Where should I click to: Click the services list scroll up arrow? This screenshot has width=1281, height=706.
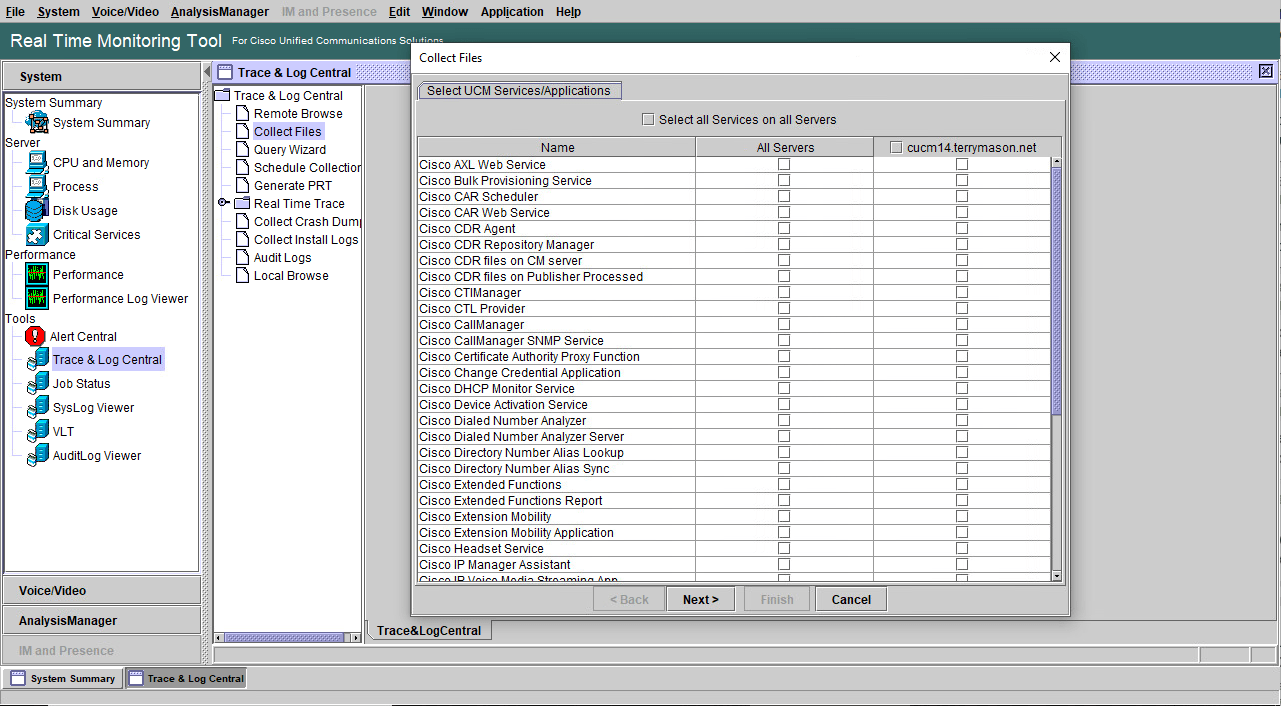(x=1057, y=162)
